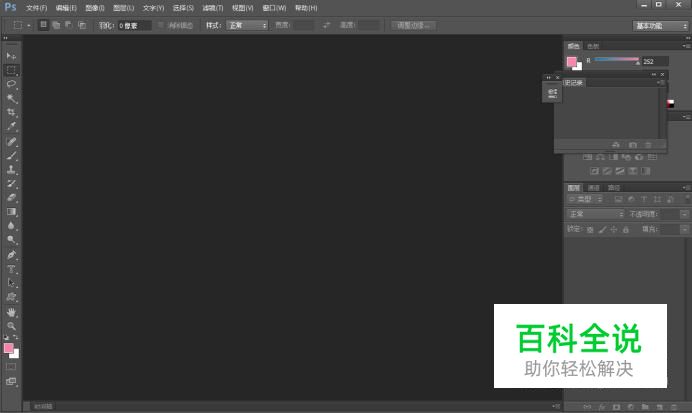Open the layer blend mode 正常 dropdown
692x413 pixels.
click(x=595, y=214)
